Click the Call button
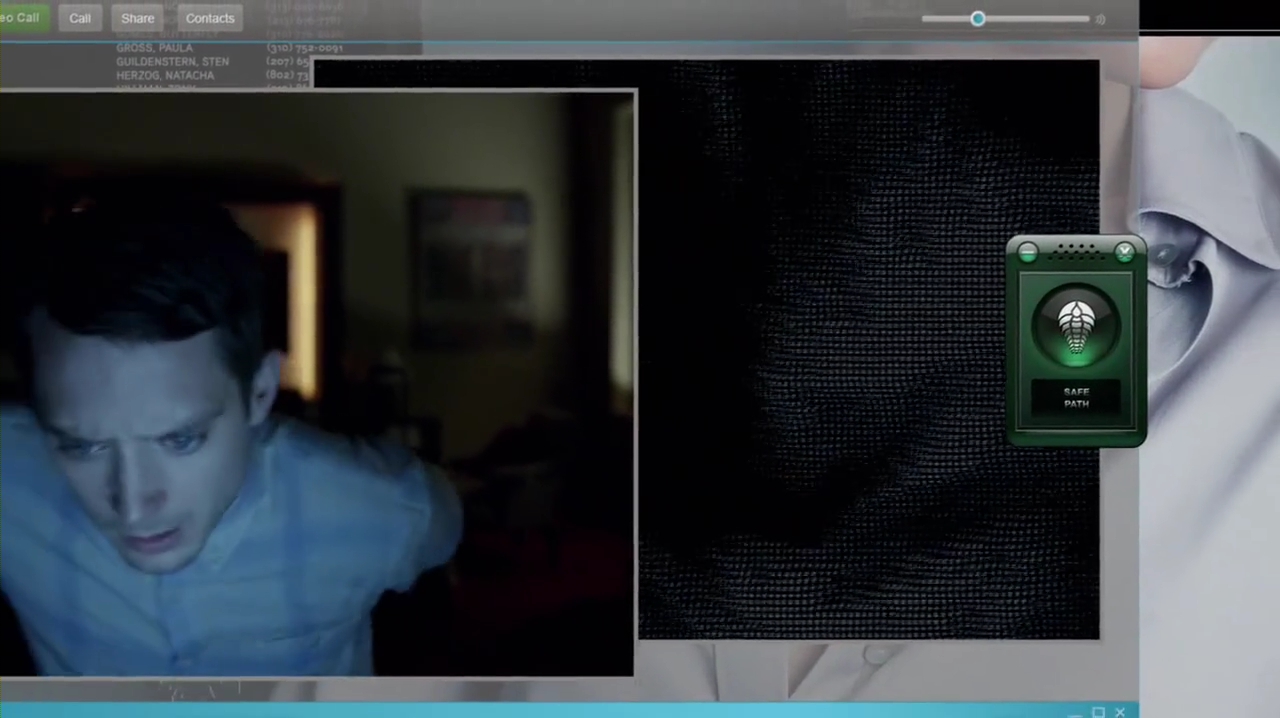Viewport: 1280px width, 718px height. tap(80, 18)
